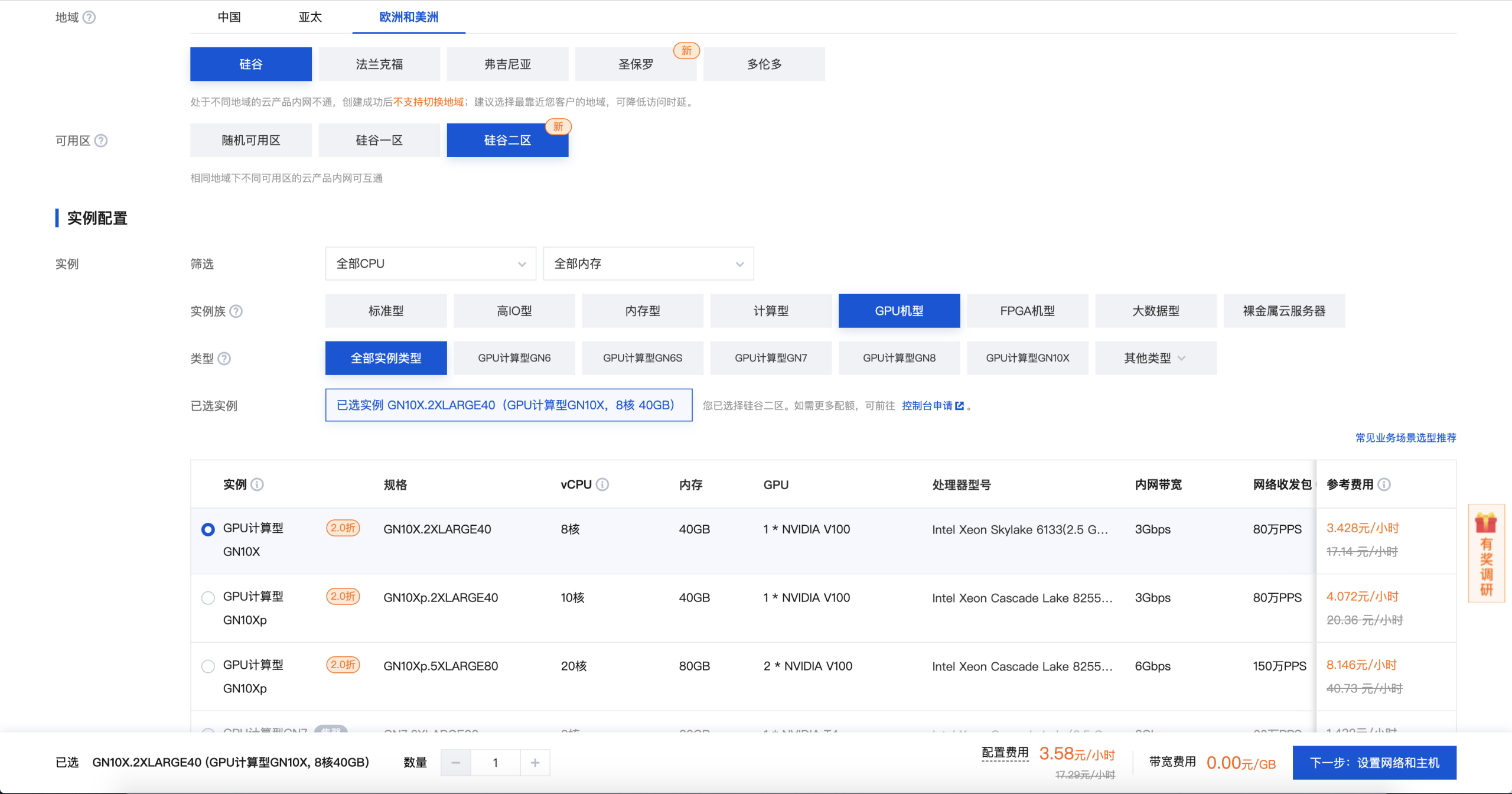1512x794 pixels.
Task: Choose 硅谷二区 availability zone
Action: pos(507,141)
